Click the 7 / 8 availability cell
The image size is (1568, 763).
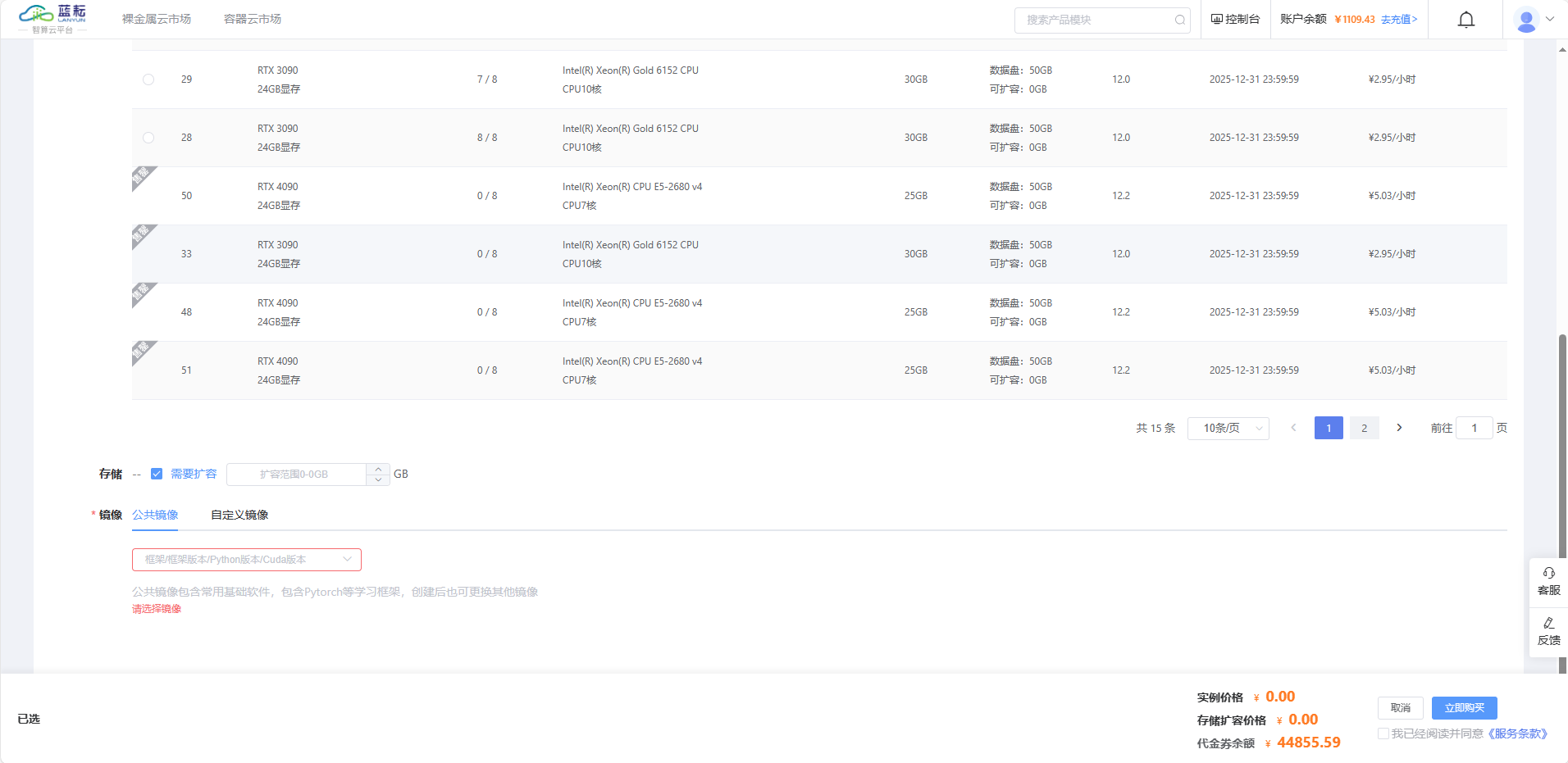tap(487, 79)
